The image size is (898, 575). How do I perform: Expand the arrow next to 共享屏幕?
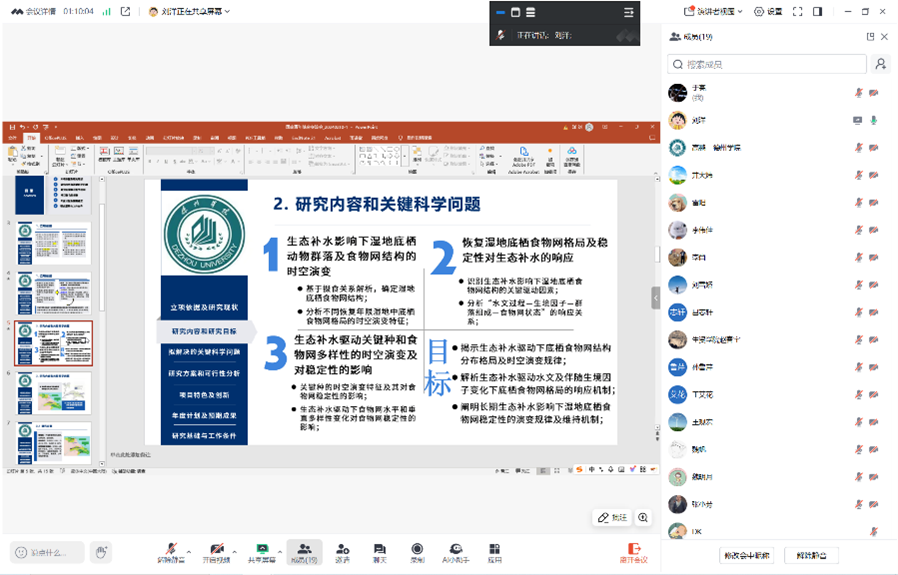tap(281, 550)
